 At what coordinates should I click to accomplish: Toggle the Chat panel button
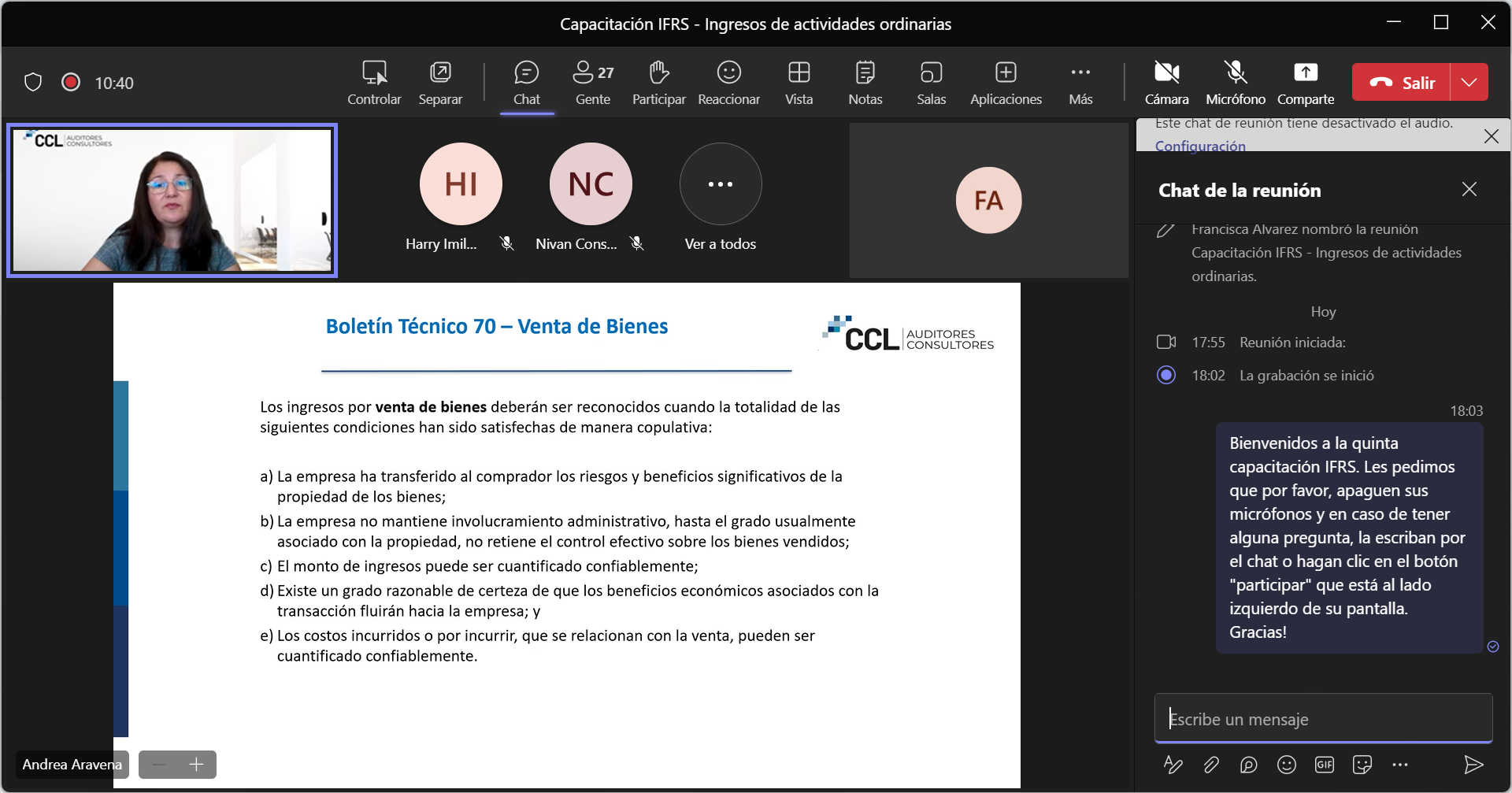tap(527, 83)
